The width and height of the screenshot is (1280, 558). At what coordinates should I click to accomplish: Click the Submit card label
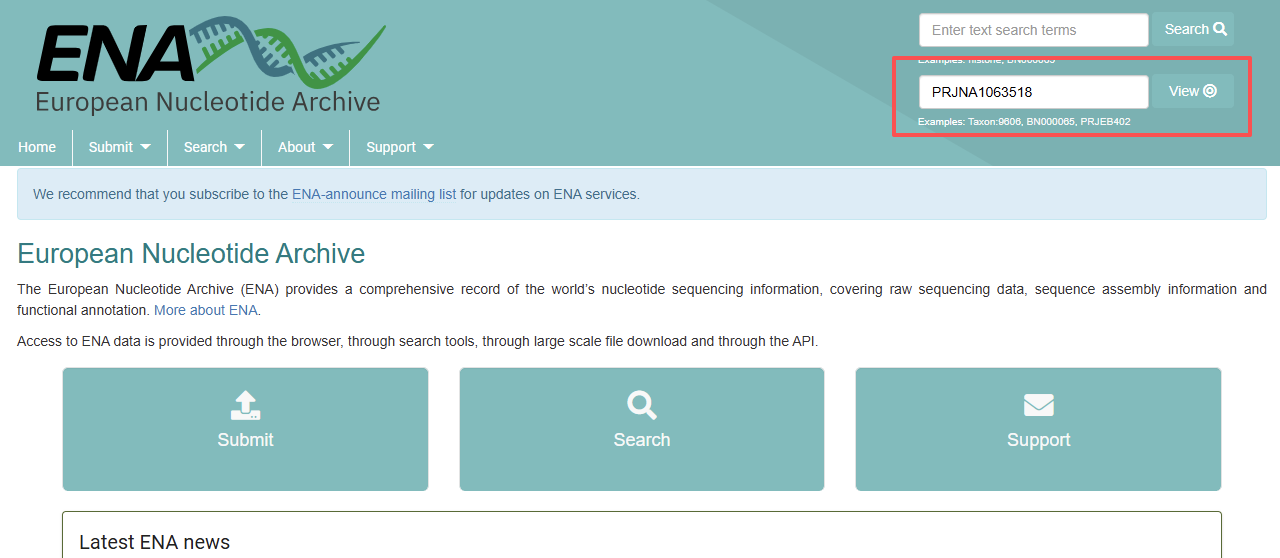click(245, 440)
